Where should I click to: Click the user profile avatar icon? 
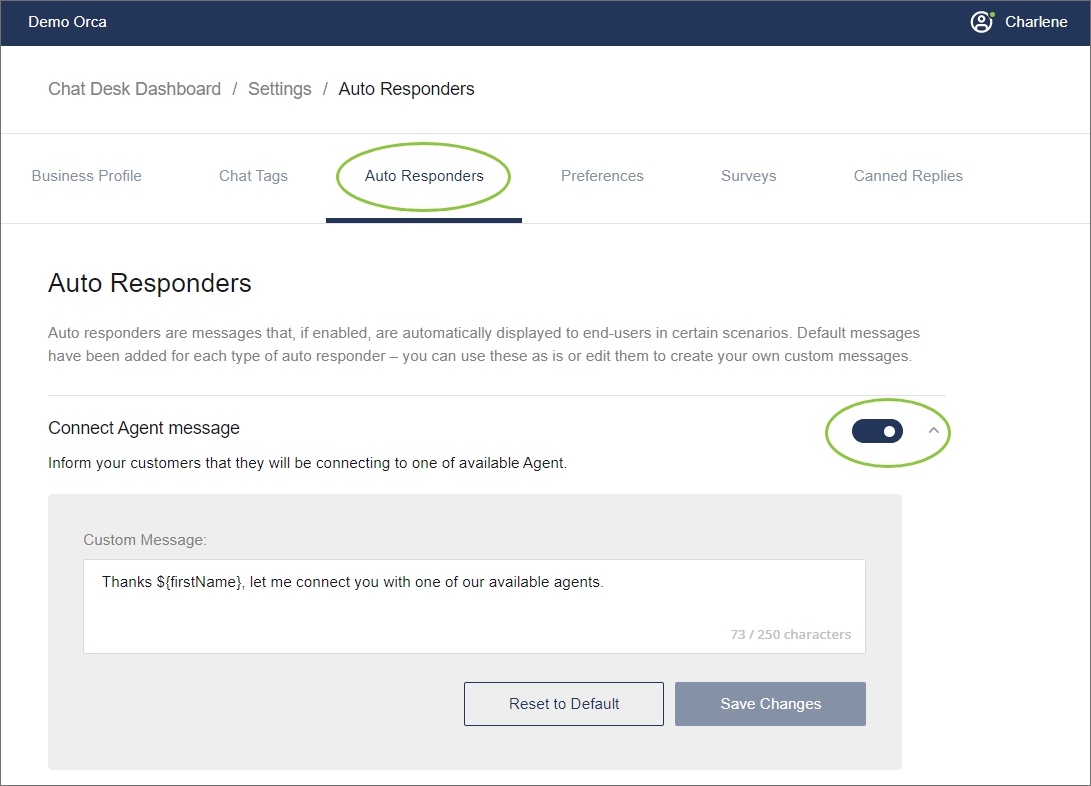(x=982, y=22)
